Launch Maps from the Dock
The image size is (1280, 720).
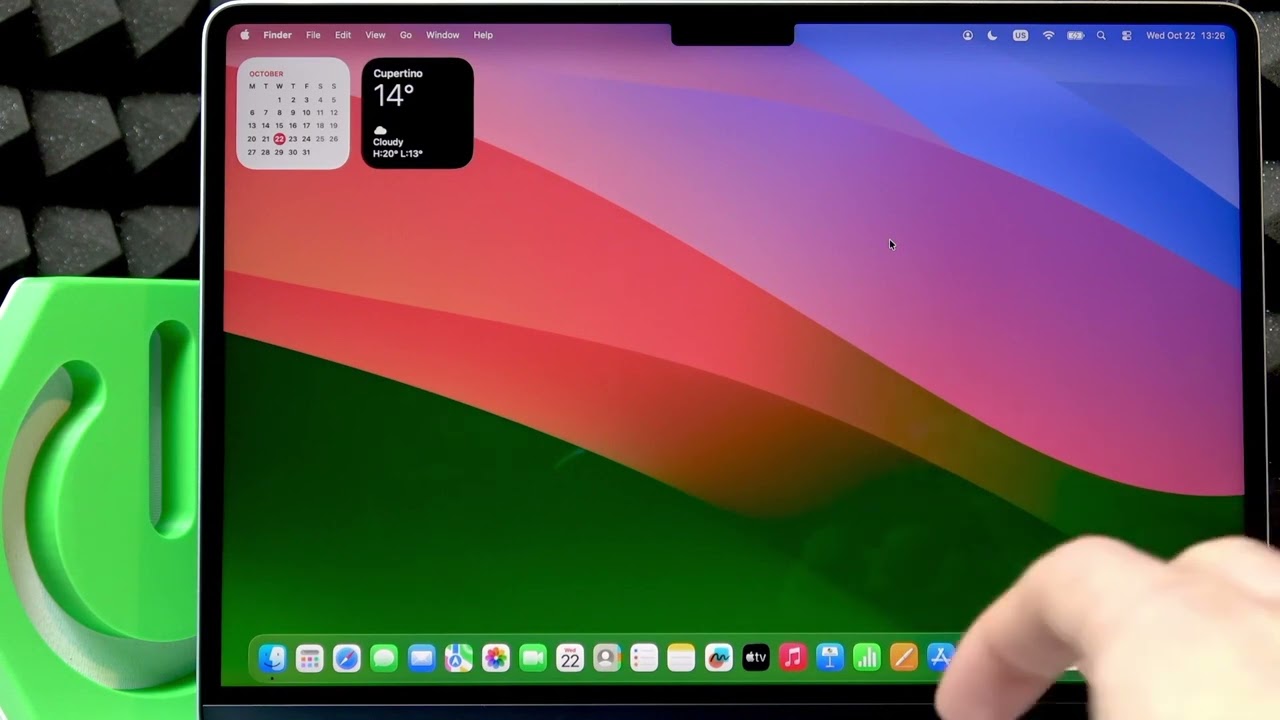[458, 657]
